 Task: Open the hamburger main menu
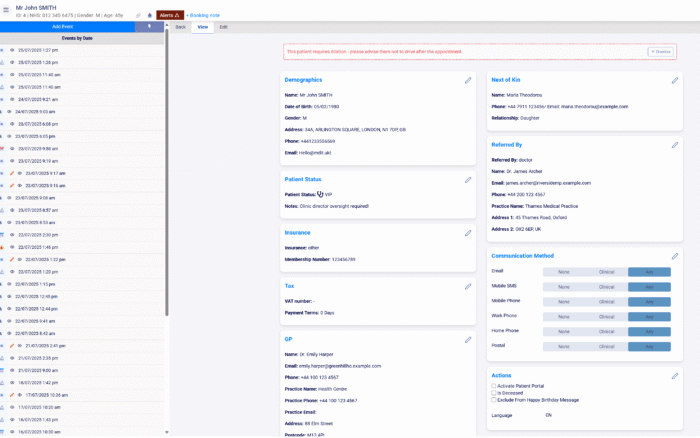pos(6,10)
